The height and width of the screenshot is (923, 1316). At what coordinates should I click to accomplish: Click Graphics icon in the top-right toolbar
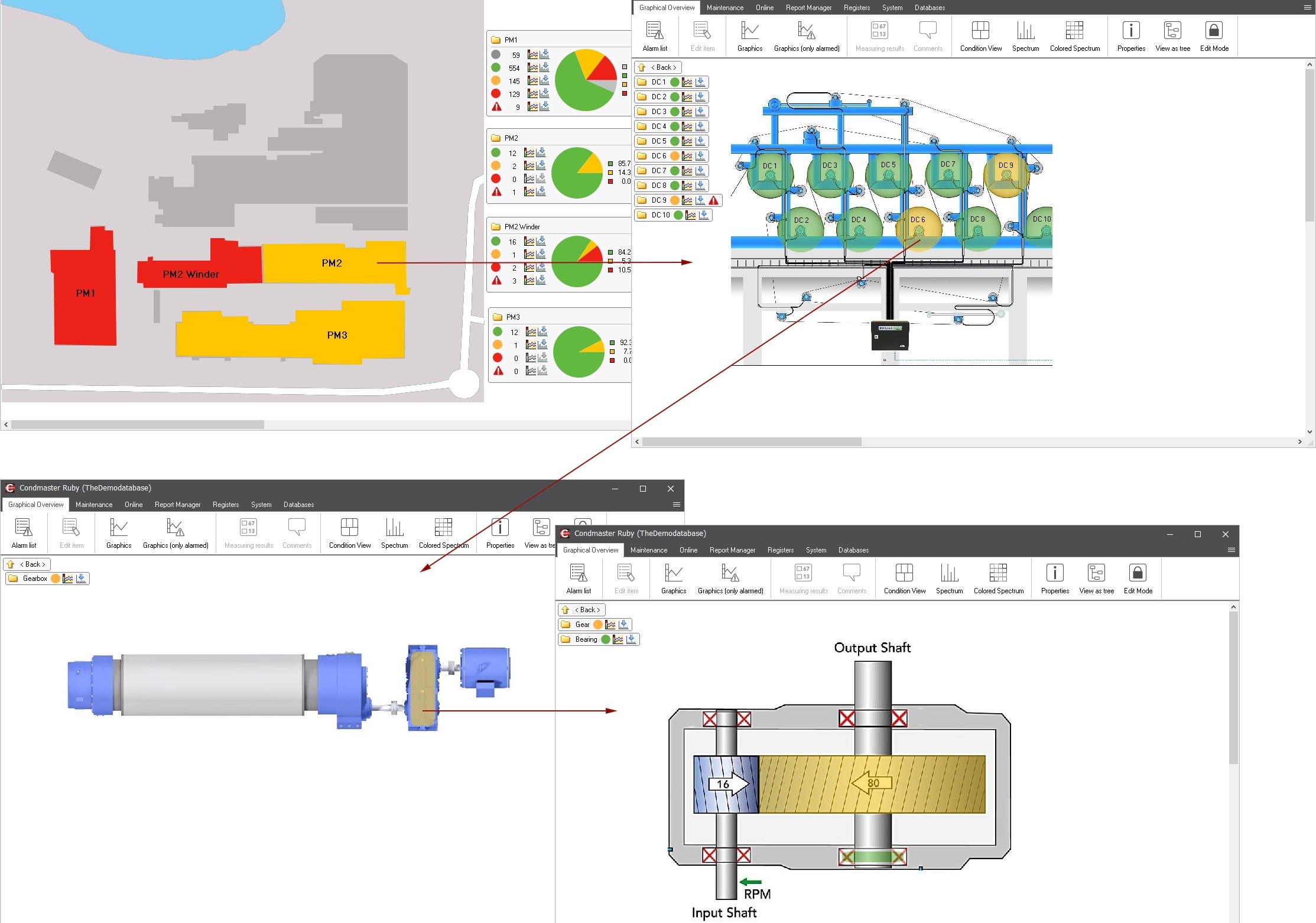(x=749, y=36)
